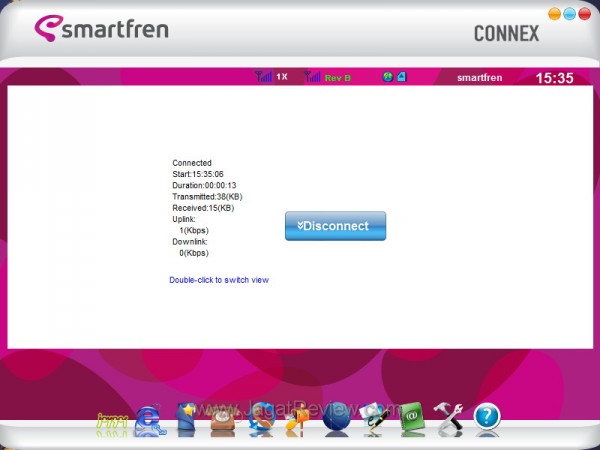Open the hammer and wrench settings icon

tap(449, 416)
